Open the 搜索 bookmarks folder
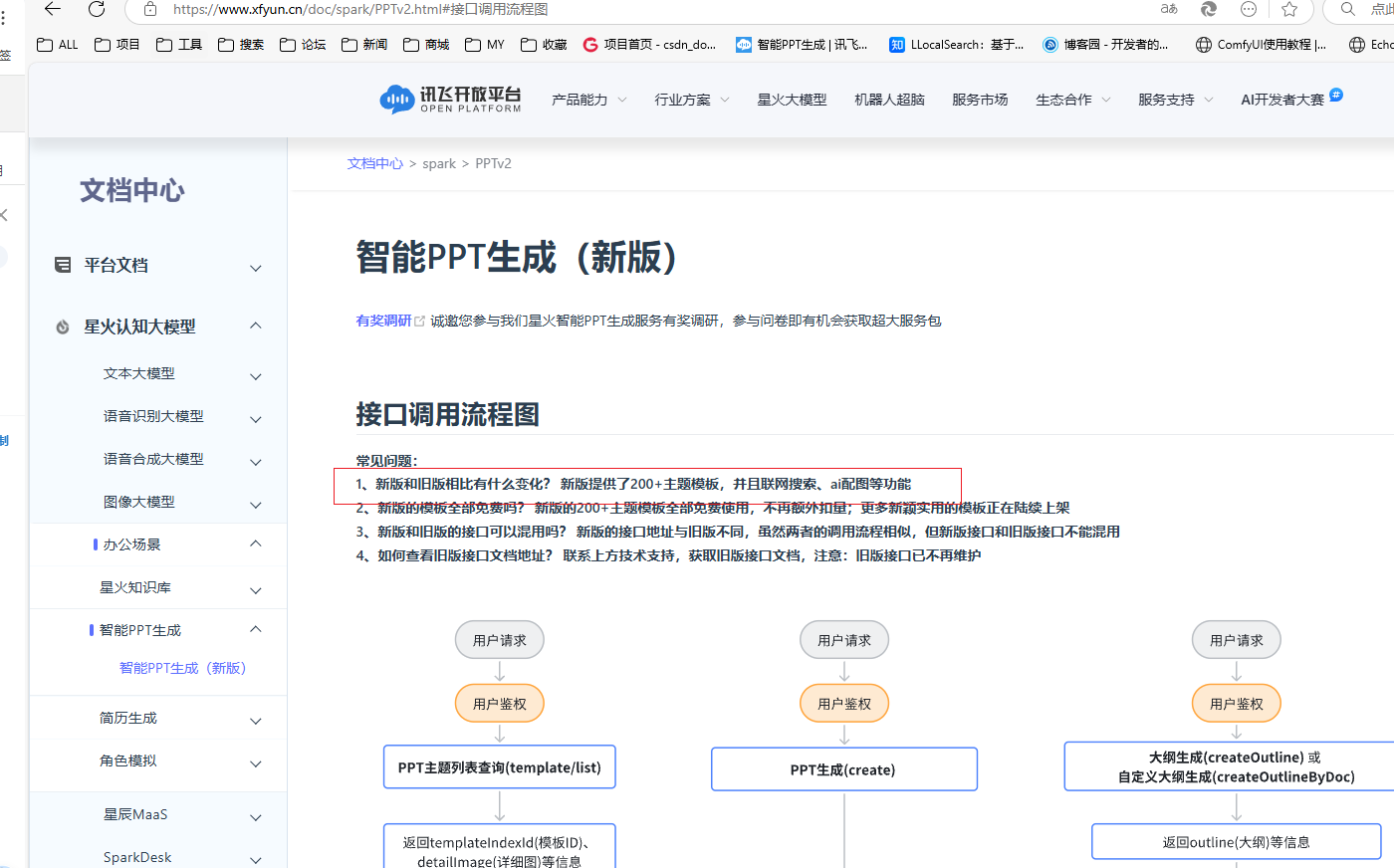 tap(241, 45)
